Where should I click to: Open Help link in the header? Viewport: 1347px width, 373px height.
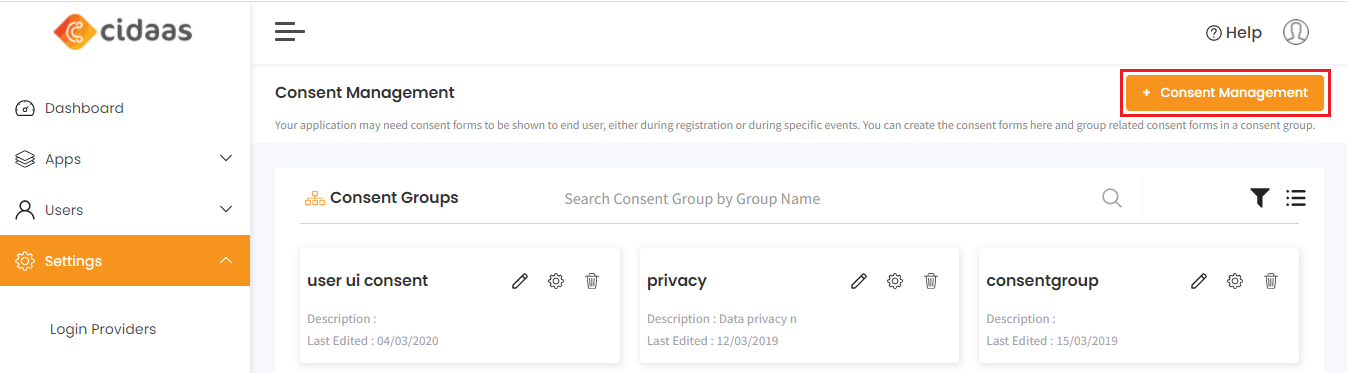[1234, 33]
